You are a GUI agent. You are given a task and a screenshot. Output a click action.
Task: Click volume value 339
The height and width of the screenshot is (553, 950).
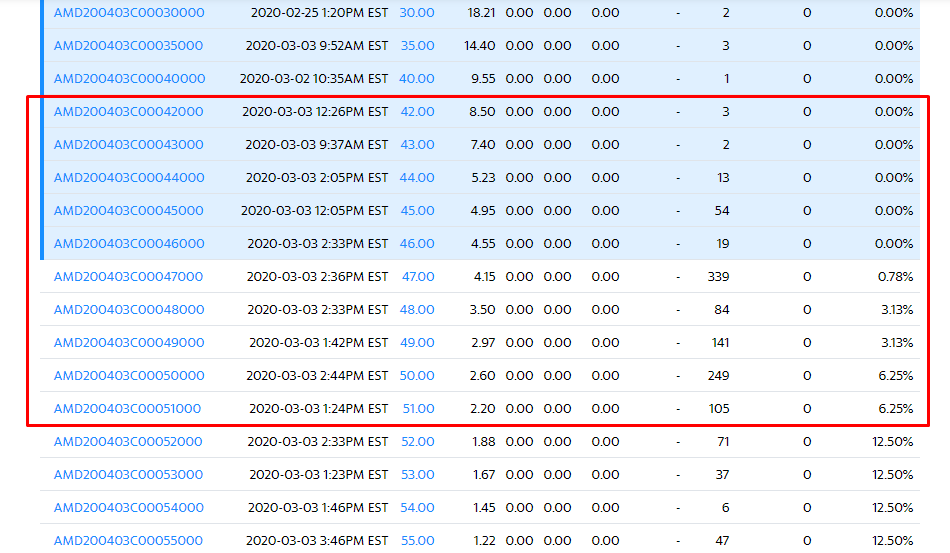pyautogui.click(x=719, y=277)
